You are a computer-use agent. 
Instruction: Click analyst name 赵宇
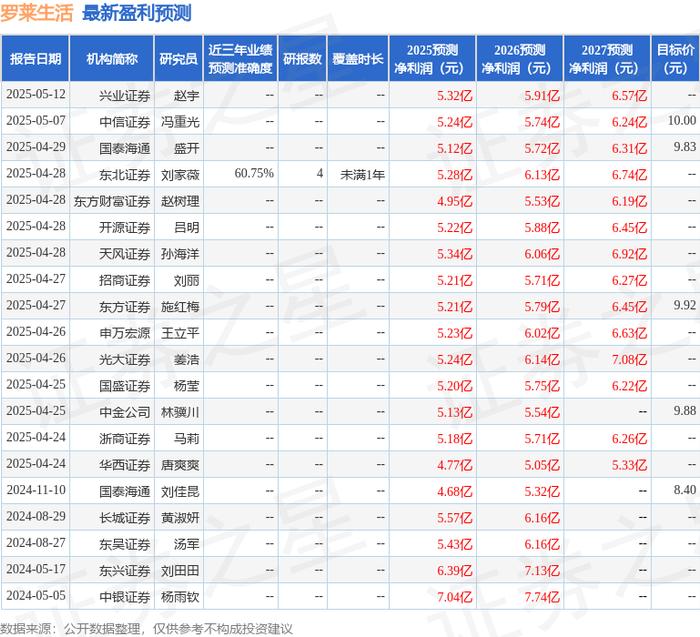click(186, 96)
